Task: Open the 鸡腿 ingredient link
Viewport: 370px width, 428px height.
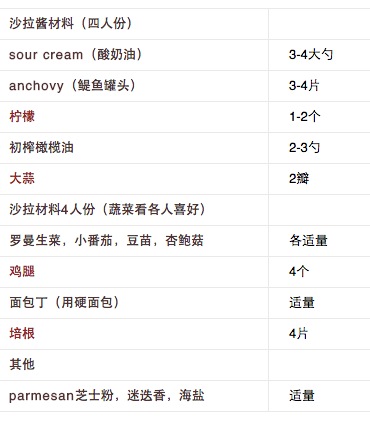Action: coord(22,272)
